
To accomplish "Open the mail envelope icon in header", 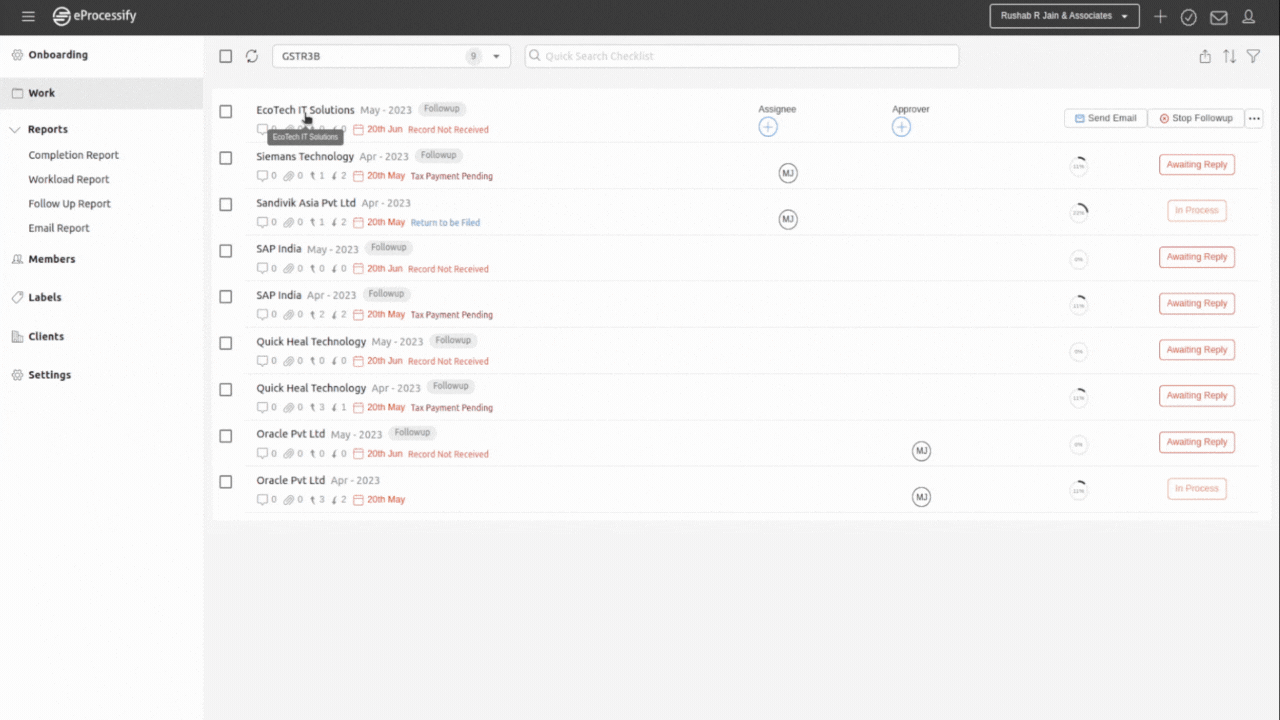I will pos(1219,17).
